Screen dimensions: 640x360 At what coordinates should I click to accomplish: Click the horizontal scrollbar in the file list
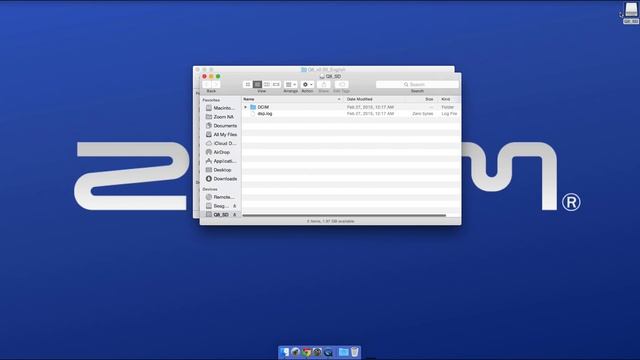pyautogui.click(x=344, y=216)
